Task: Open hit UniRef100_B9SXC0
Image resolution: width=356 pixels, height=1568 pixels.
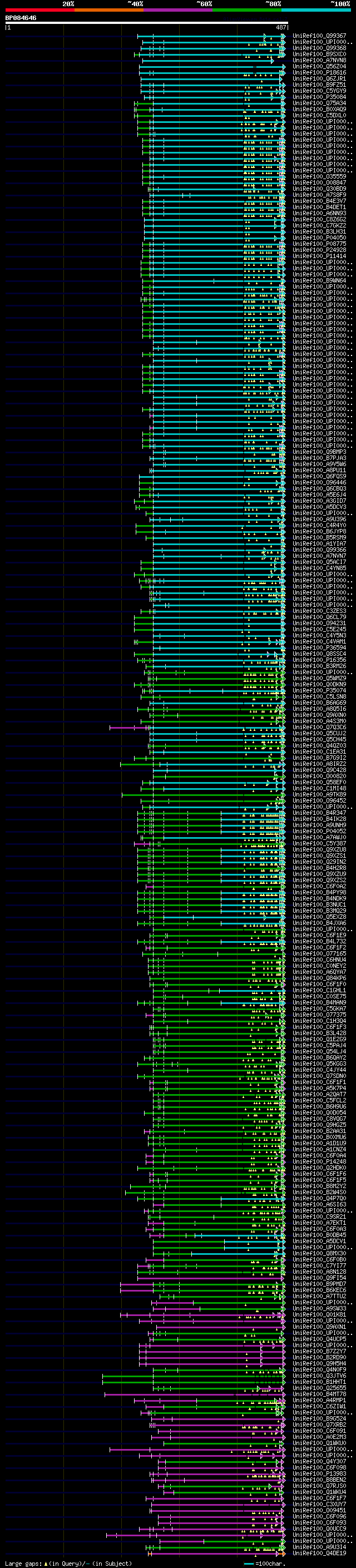Action: click(x=319, y=54)
